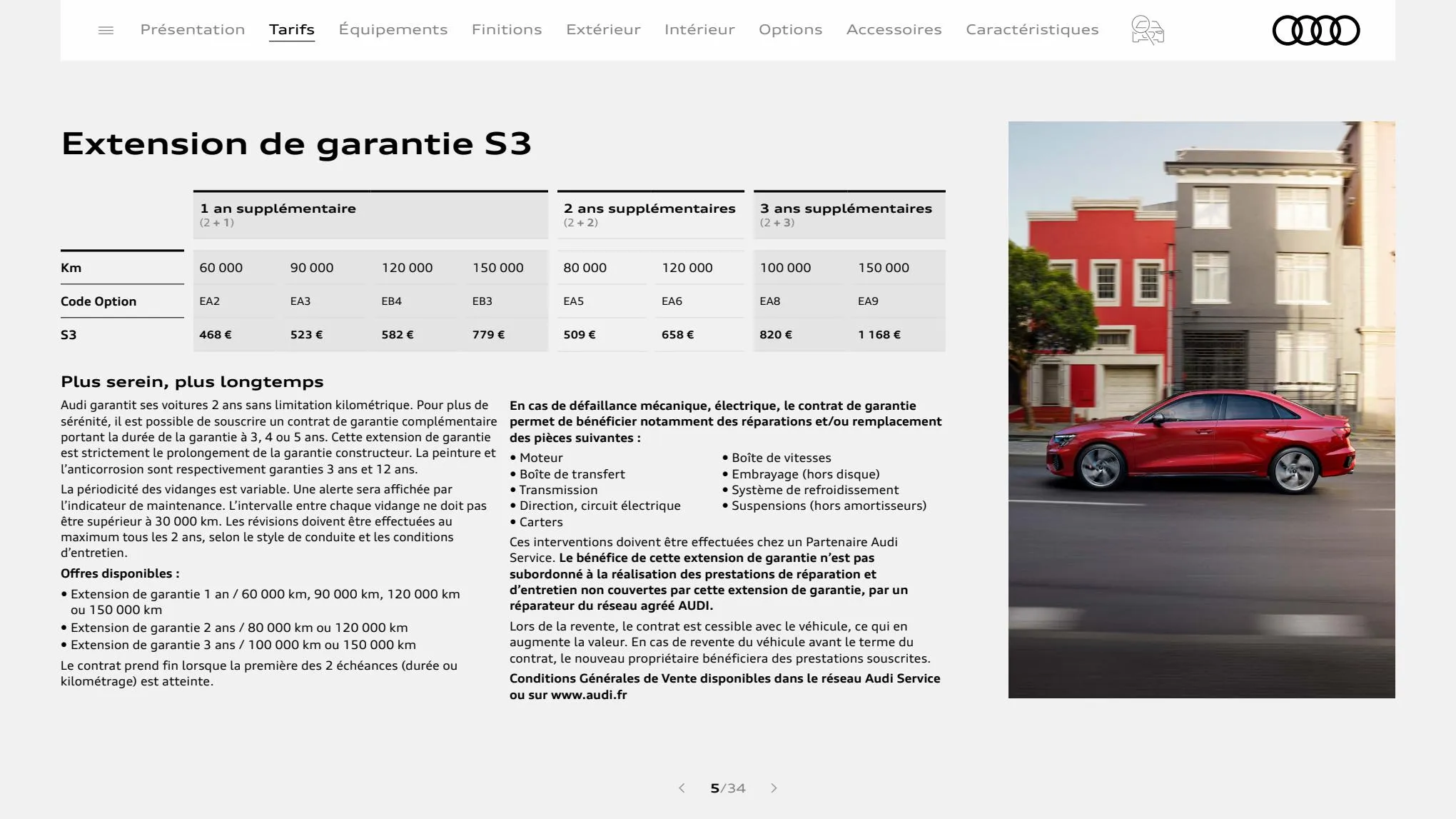Screen dimensions: 1456x819
Task: Click the 779 € price
Action: [488, 335]
